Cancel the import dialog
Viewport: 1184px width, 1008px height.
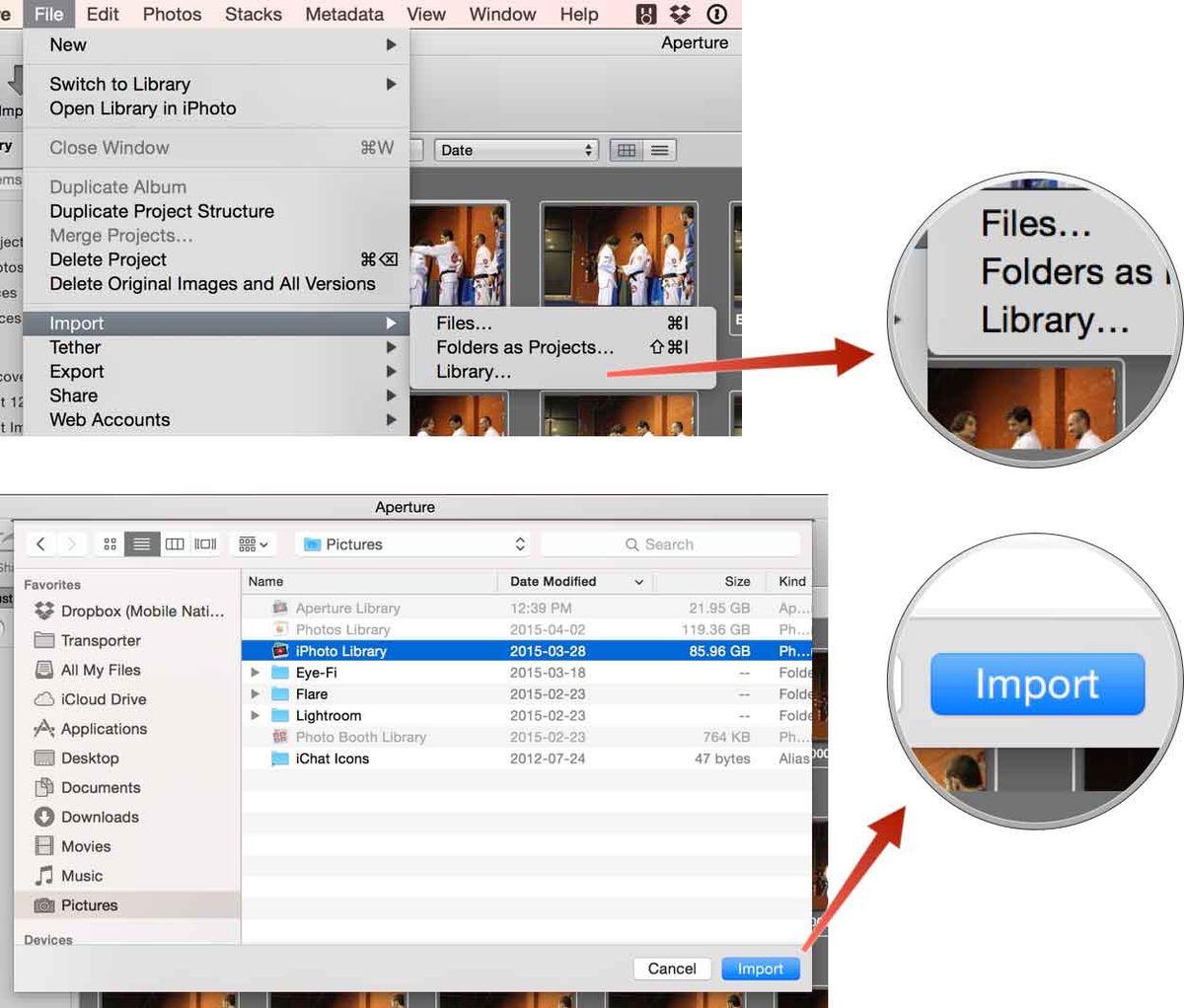pos(672,968)
